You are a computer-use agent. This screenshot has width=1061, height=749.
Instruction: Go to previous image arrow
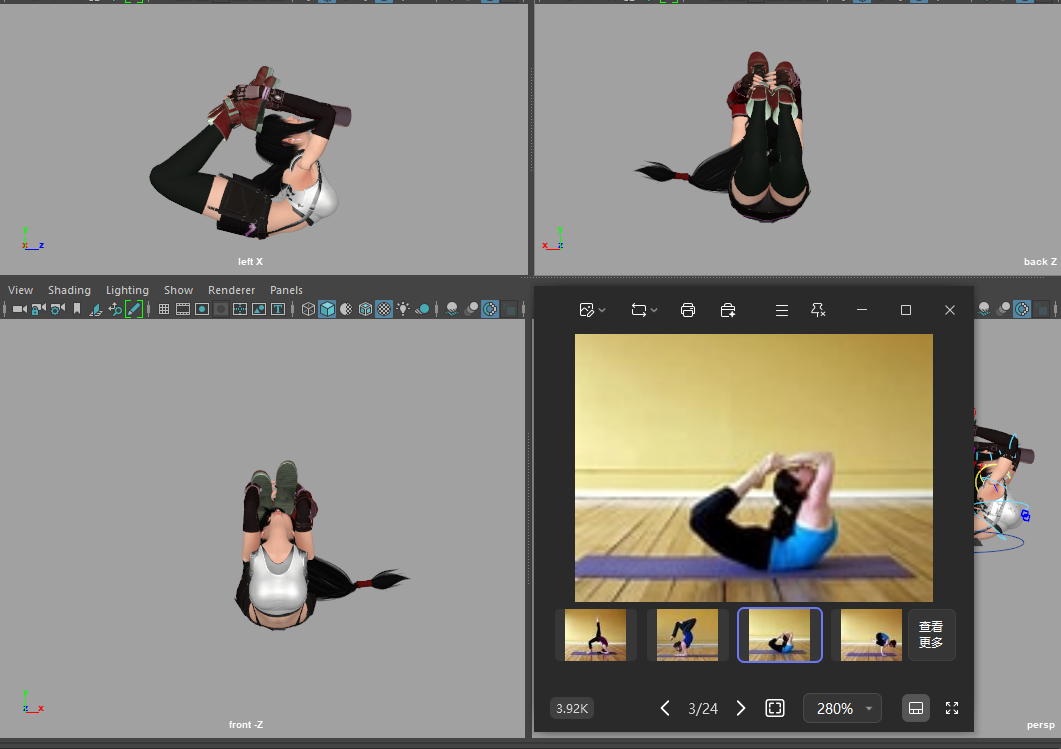point(665,708)
